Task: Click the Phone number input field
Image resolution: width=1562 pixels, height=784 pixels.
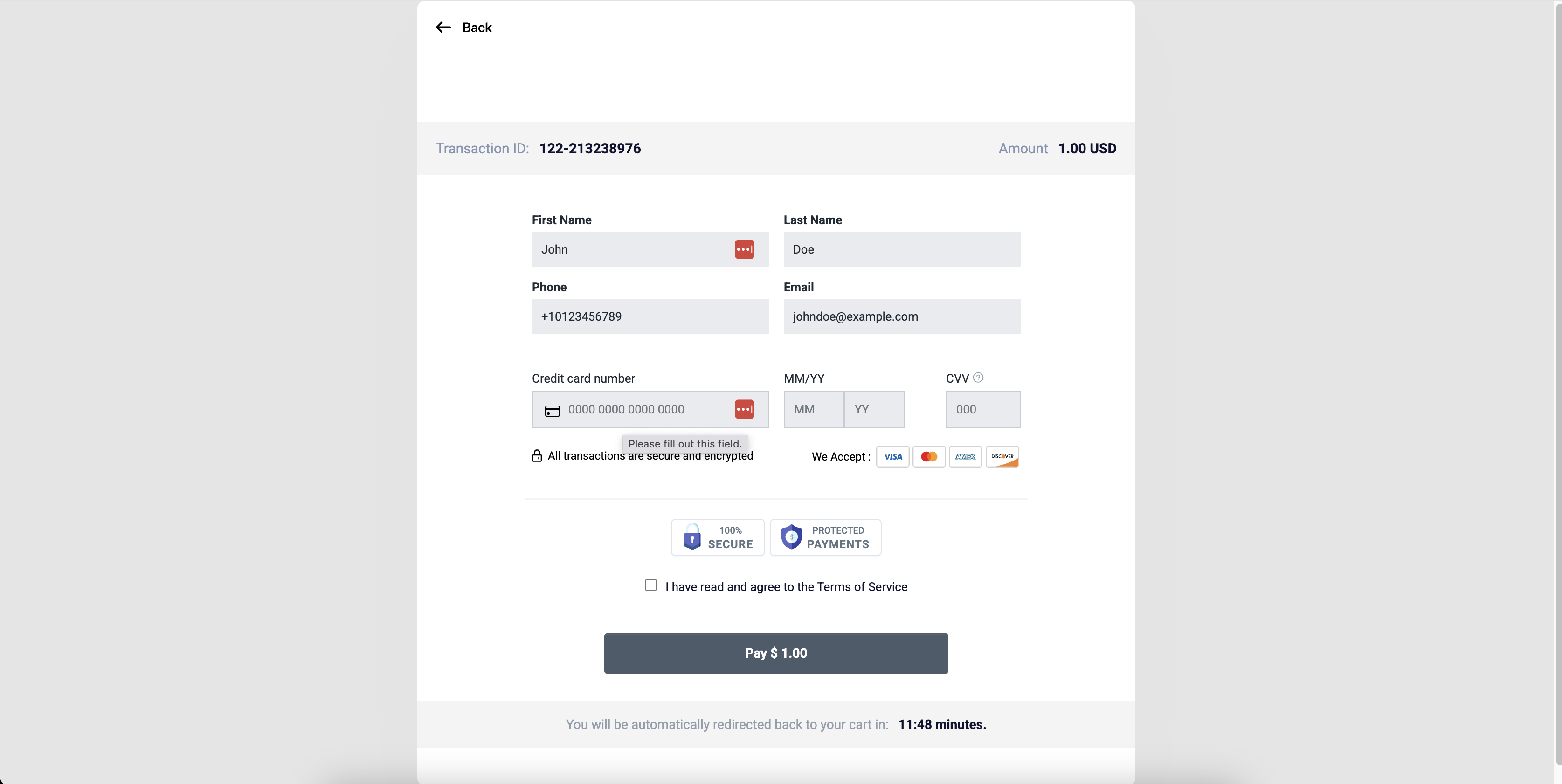Action: 650,316
